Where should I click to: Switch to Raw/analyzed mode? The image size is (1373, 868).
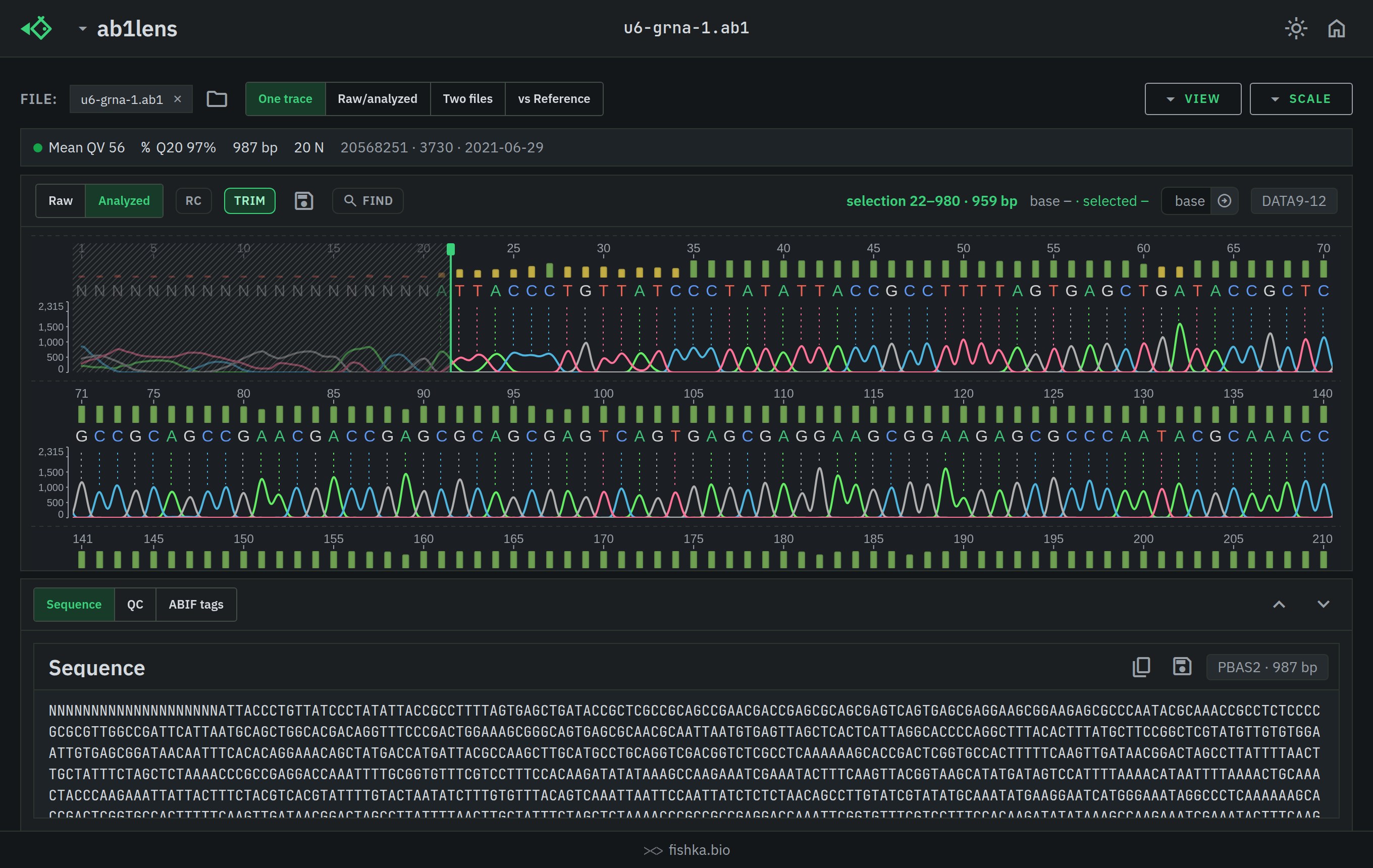pos(378,99)
